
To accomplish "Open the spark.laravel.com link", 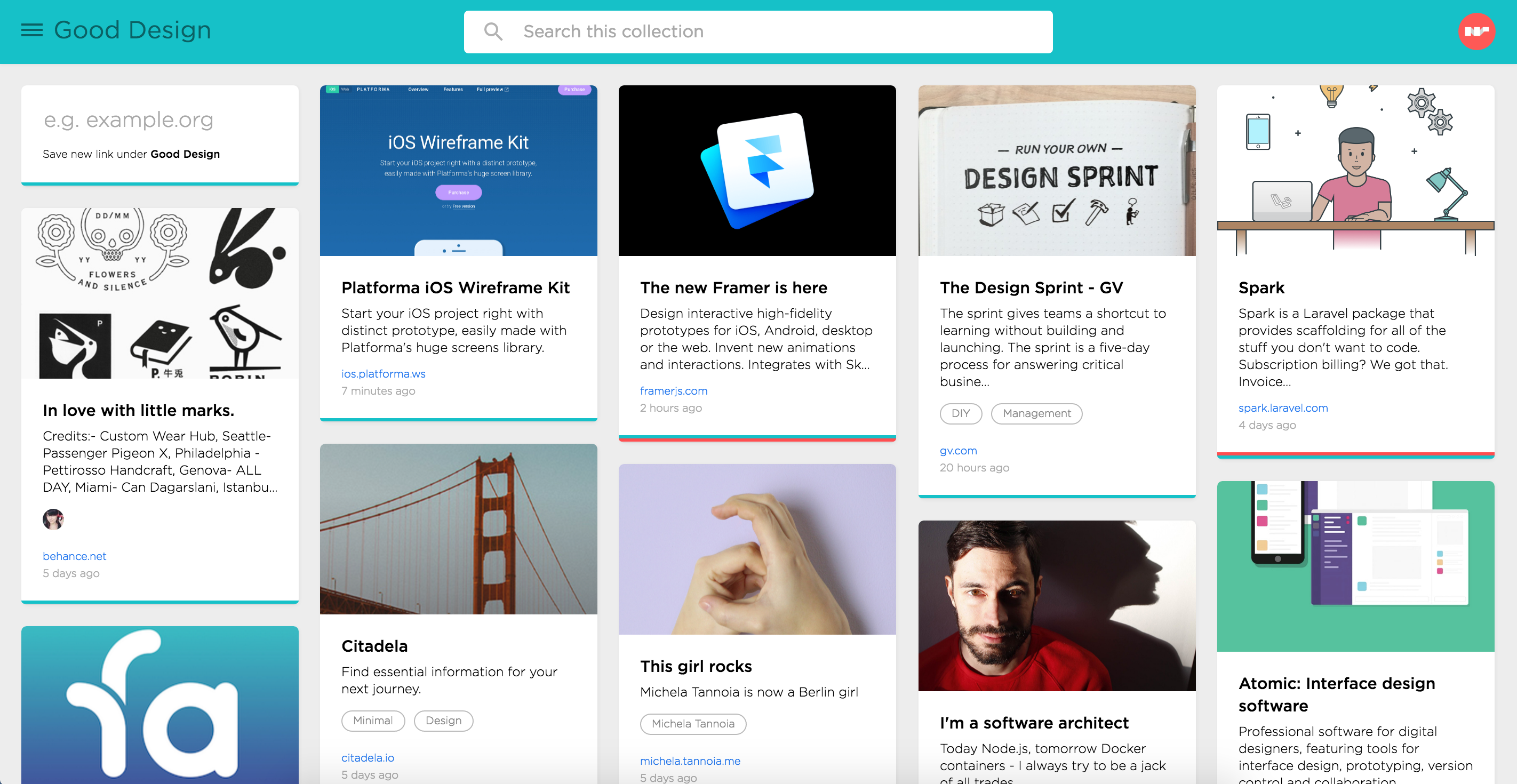I will coord(1283,407).
